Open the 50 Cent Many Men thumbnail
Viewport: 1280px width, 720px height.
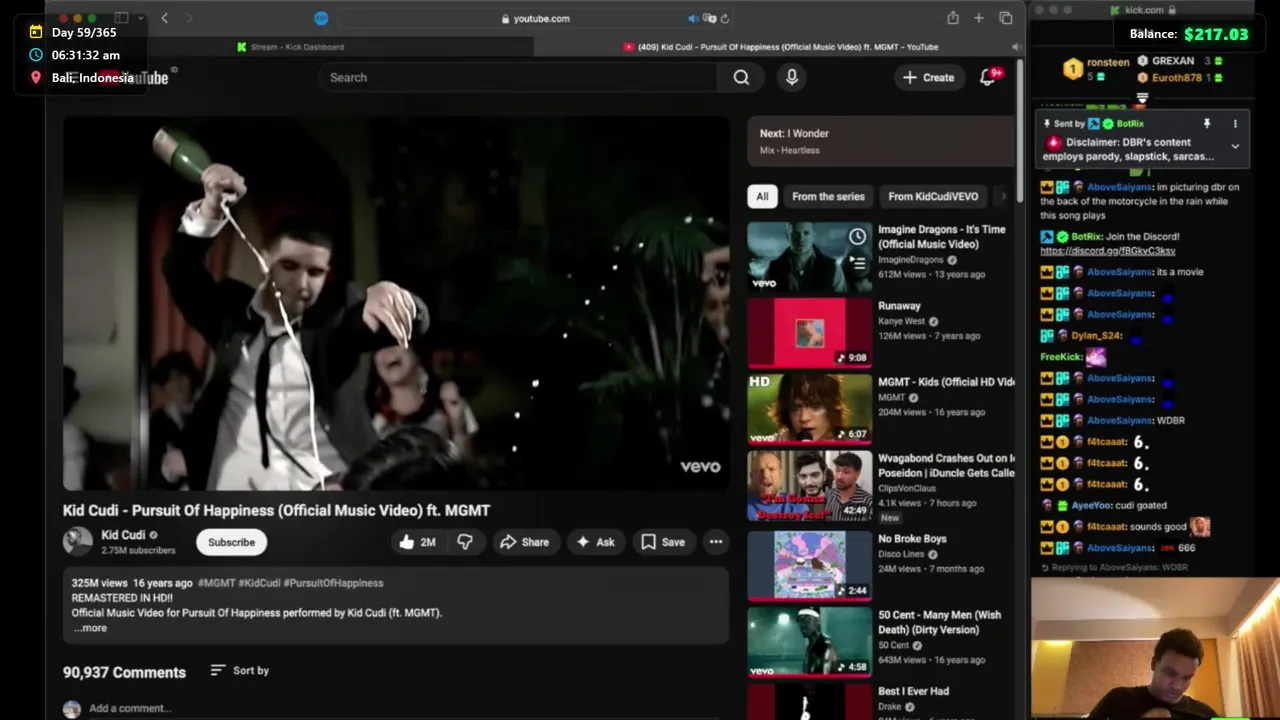click(810, 642)
